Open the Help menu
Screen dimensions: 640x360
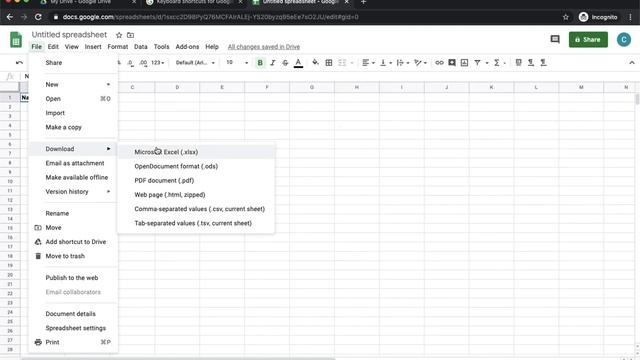click(x=212, y=47)
